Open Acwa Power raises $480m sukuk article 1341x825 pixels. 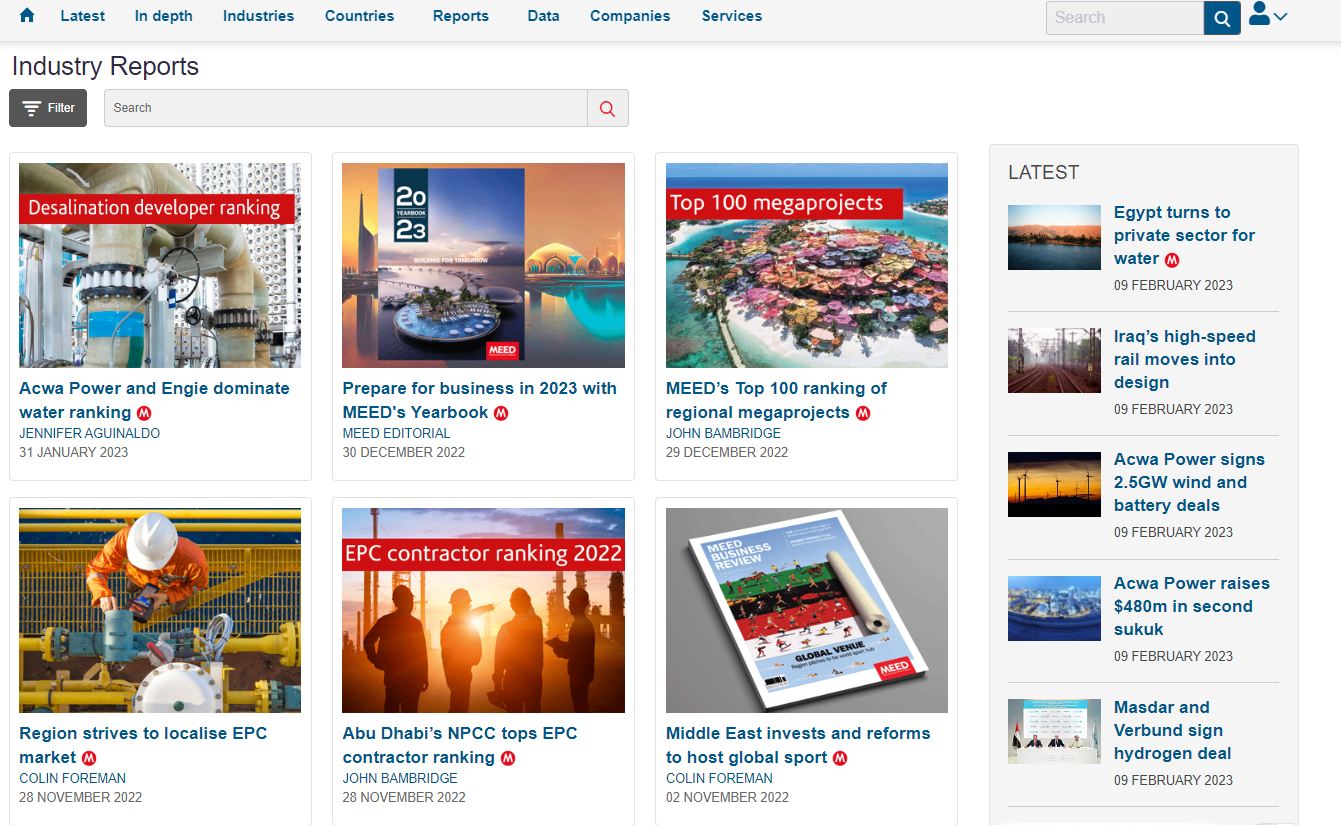[x=1191, y=606]
